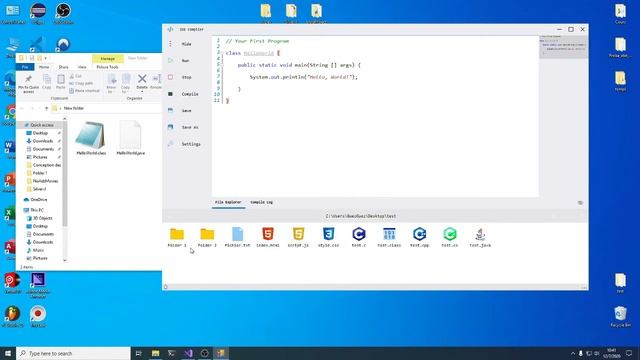Viewport: 640px width, 360px height.
Task: Click the Delete X icon in the ribbon
Action: click(x=142, y=78)
